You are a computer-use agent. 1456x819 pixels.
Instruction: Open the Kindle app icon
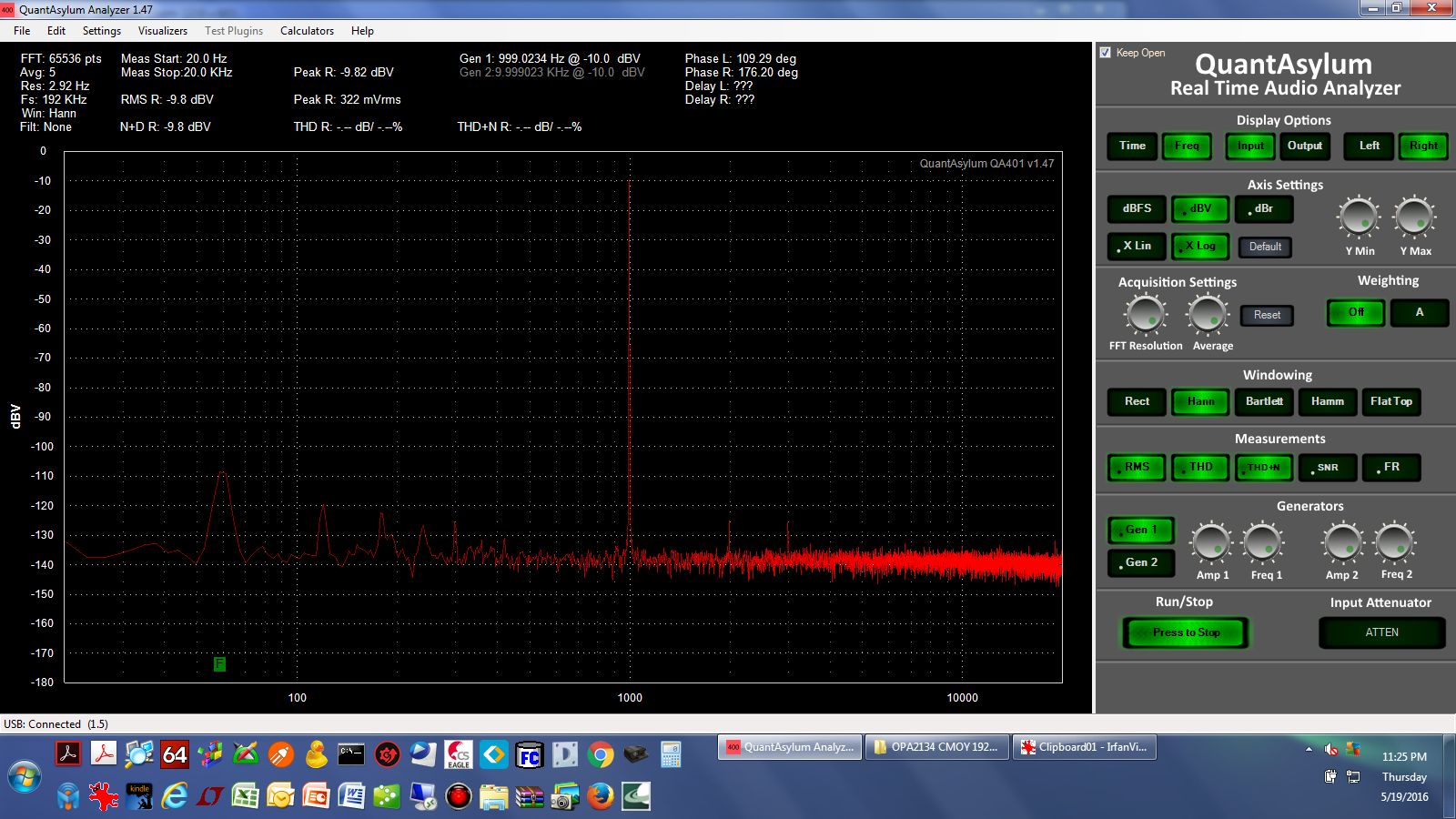coord(139,797)
